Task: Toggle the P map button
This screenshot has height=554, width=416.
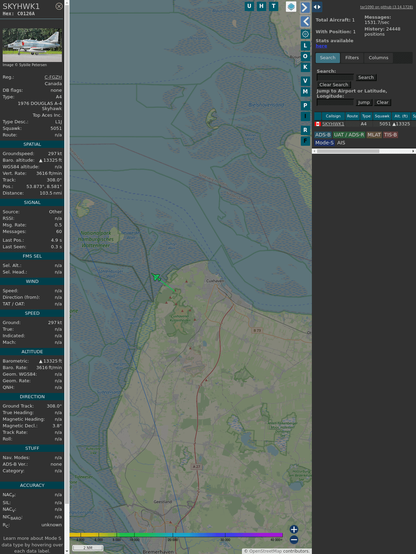Action: [x=305, y=105]
